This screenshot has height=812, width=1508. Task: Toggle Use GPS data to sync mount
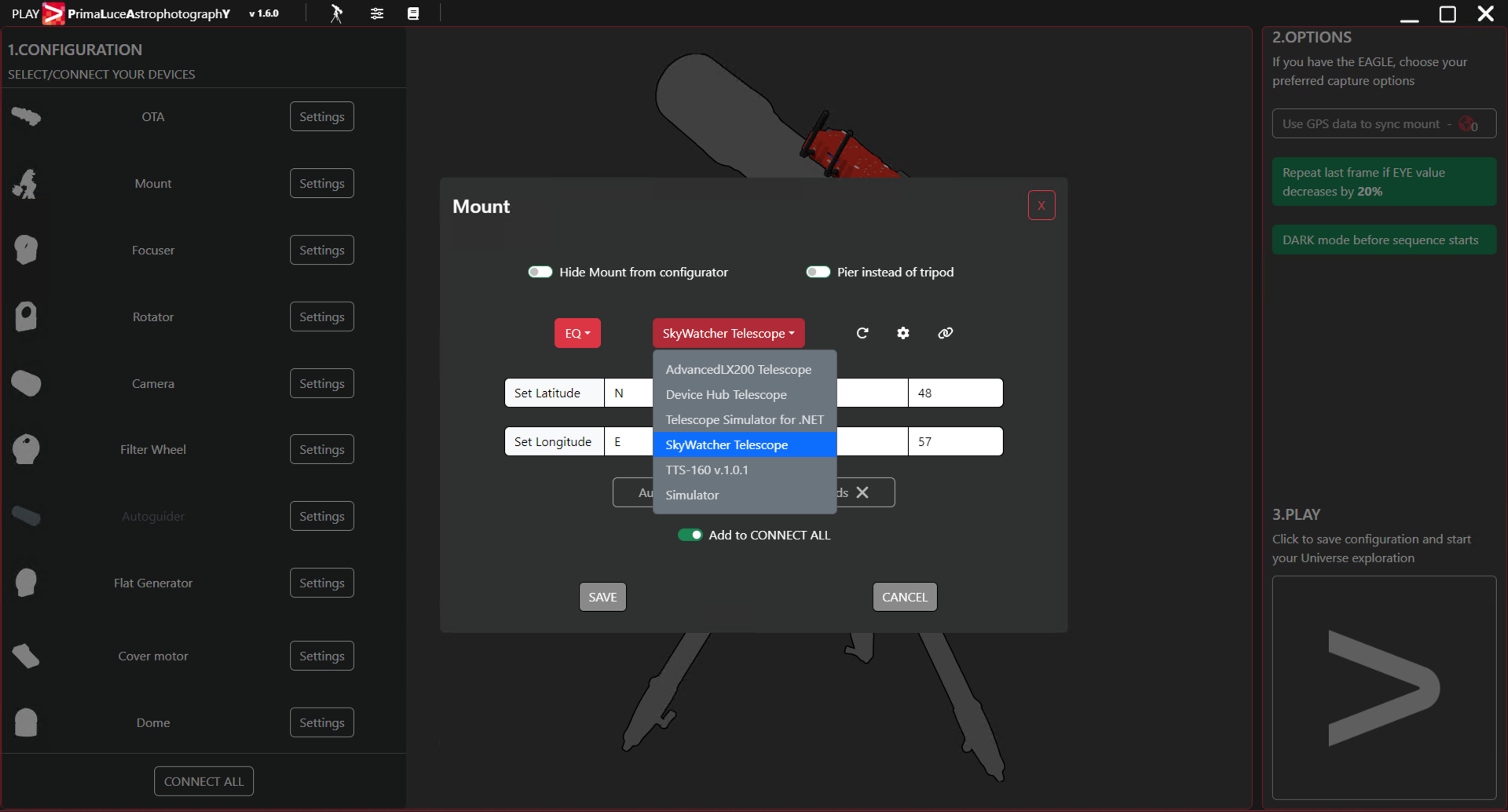1384,123
